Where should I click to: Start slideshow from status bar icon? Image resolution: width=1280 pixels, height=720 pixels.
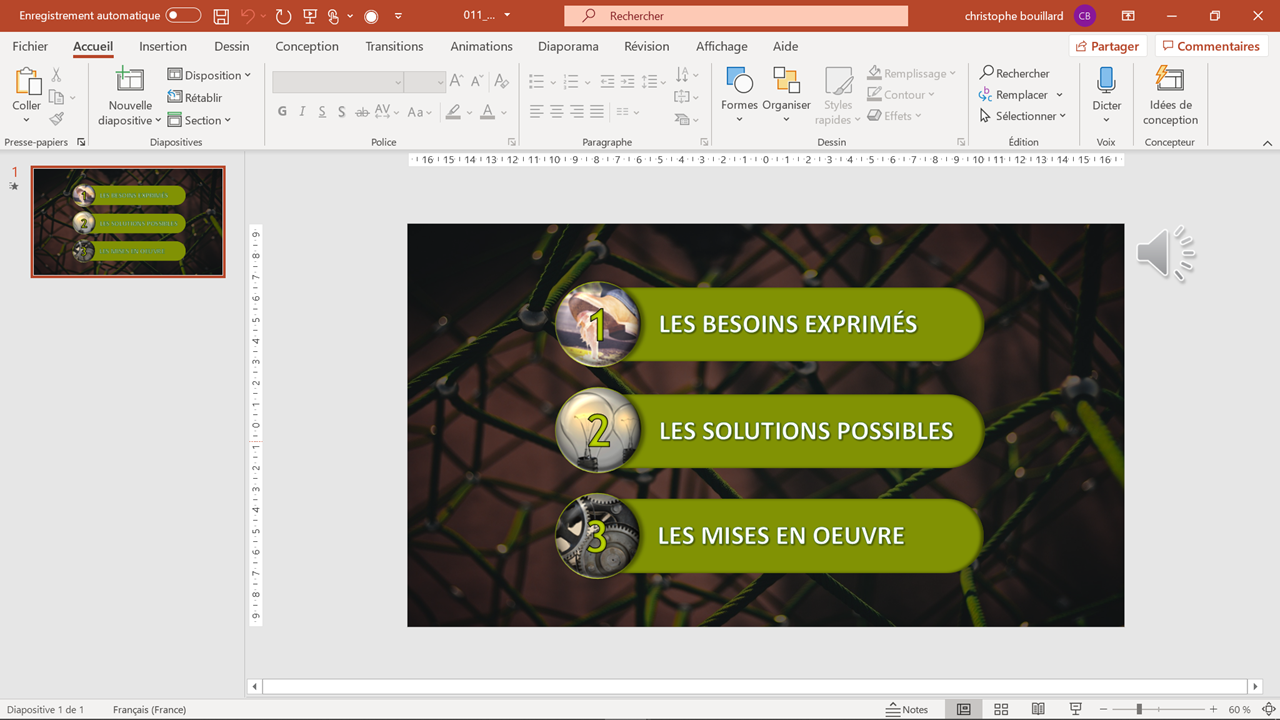(x=1076, y=709)
